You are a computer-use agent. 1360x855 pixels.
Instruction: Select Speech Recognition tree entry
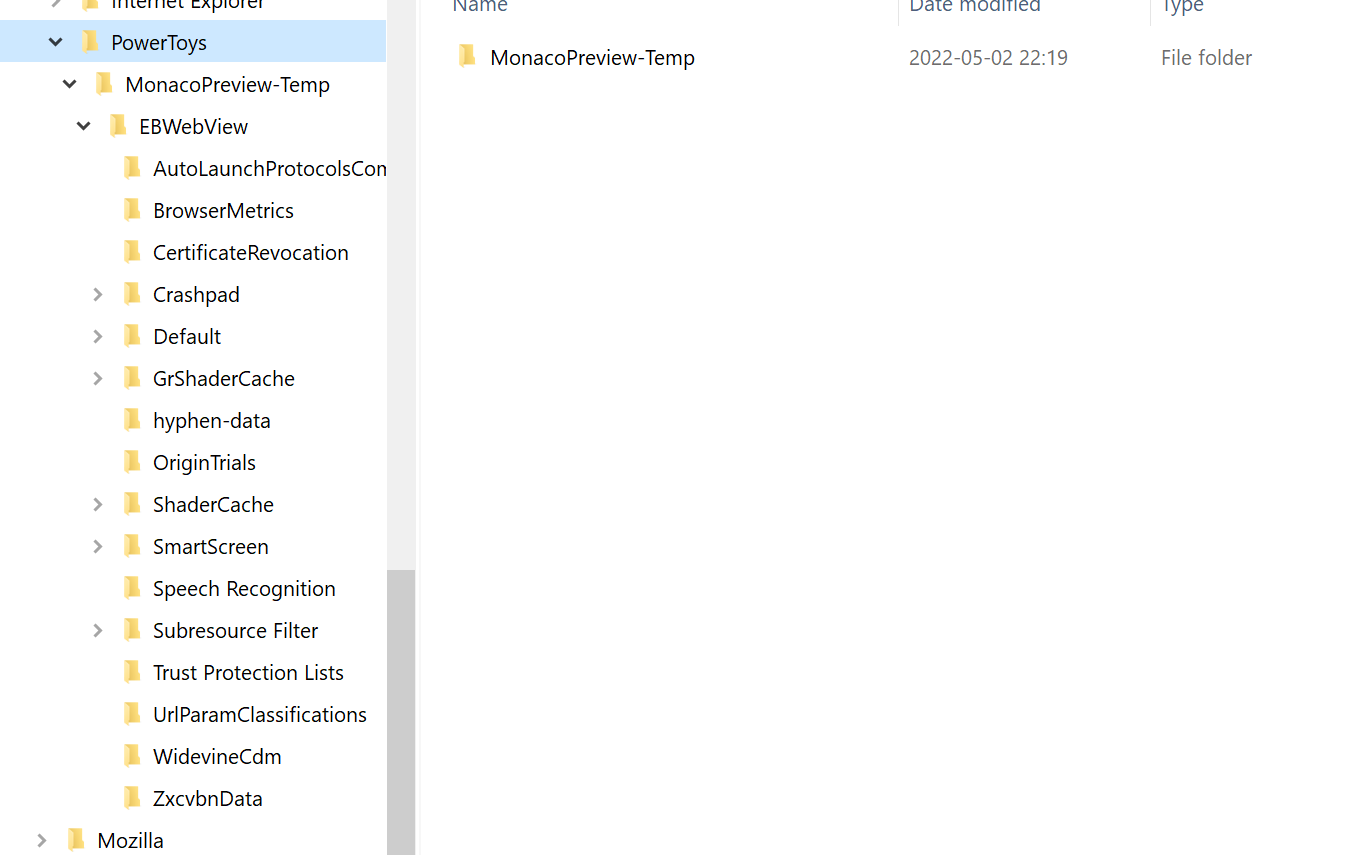tap(244, 589)
